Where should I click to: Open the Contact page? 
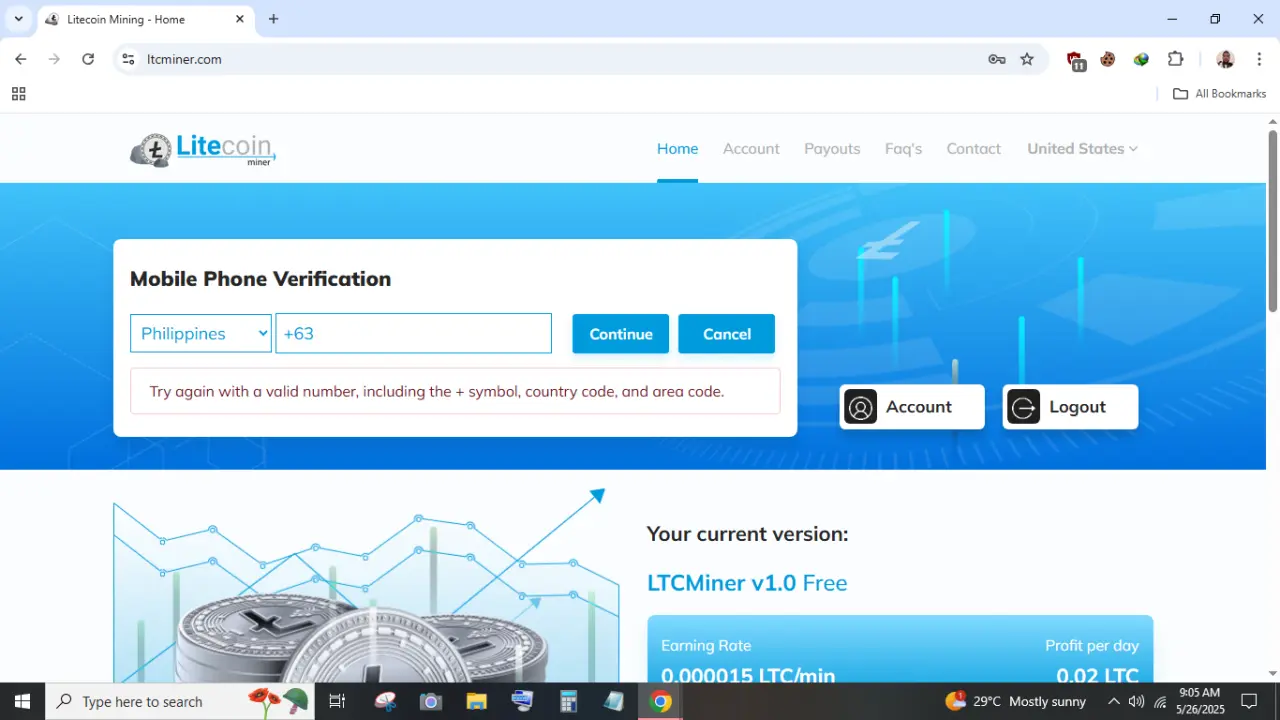pos(973,148)
